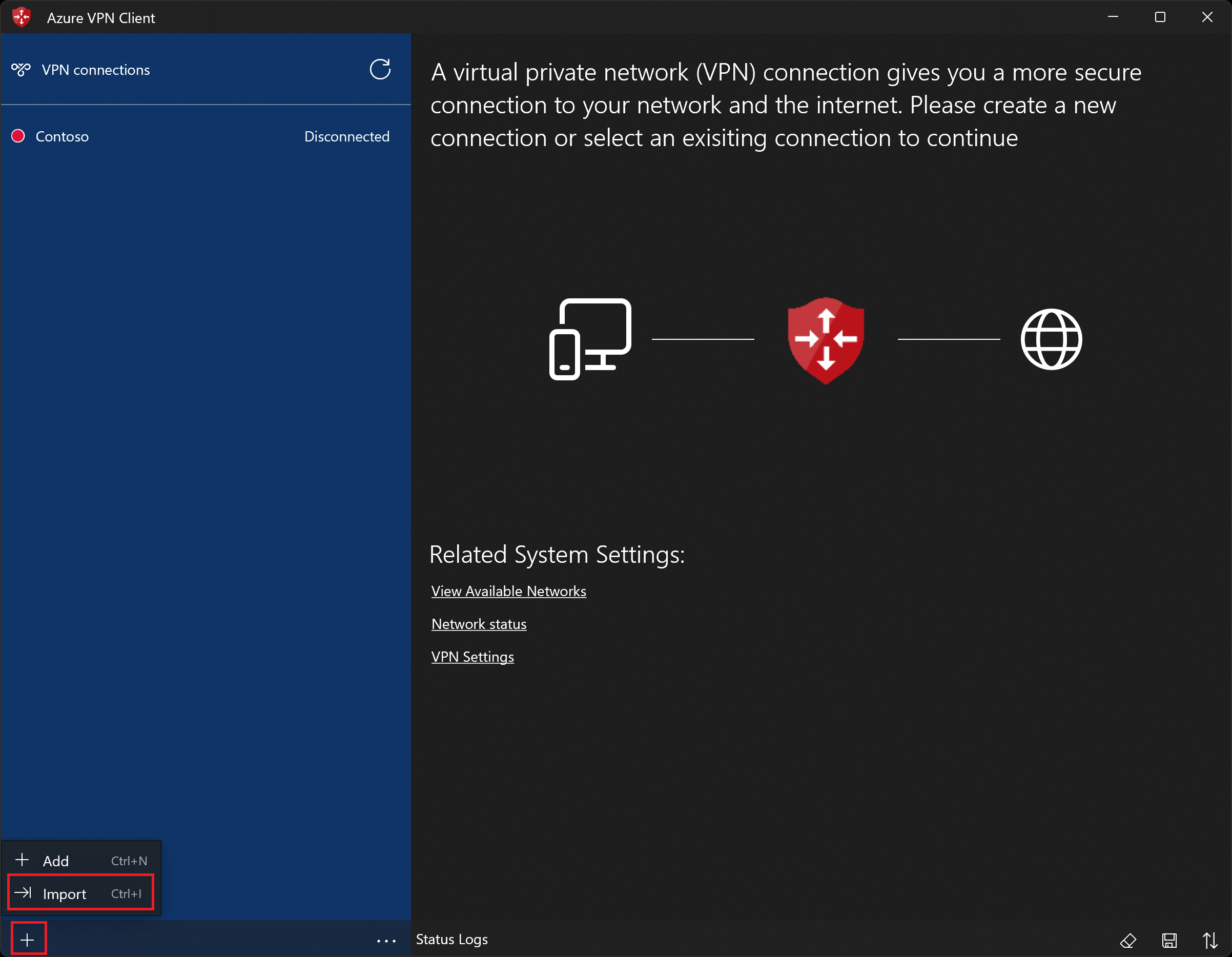Toggle the status logs sort arrows icon
Screen dimensions: 1232x957
coord(1210,941)
